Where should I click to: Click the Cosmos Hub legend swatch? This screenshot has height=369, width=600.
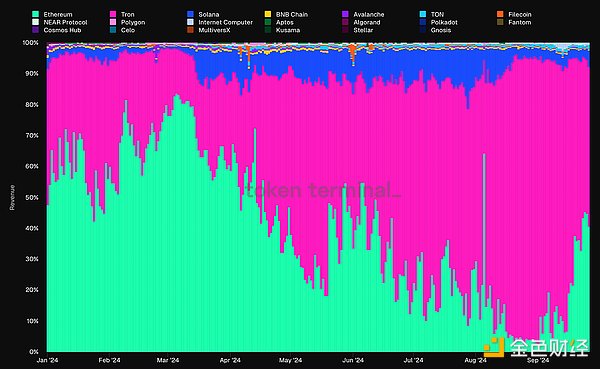(36, 30)
